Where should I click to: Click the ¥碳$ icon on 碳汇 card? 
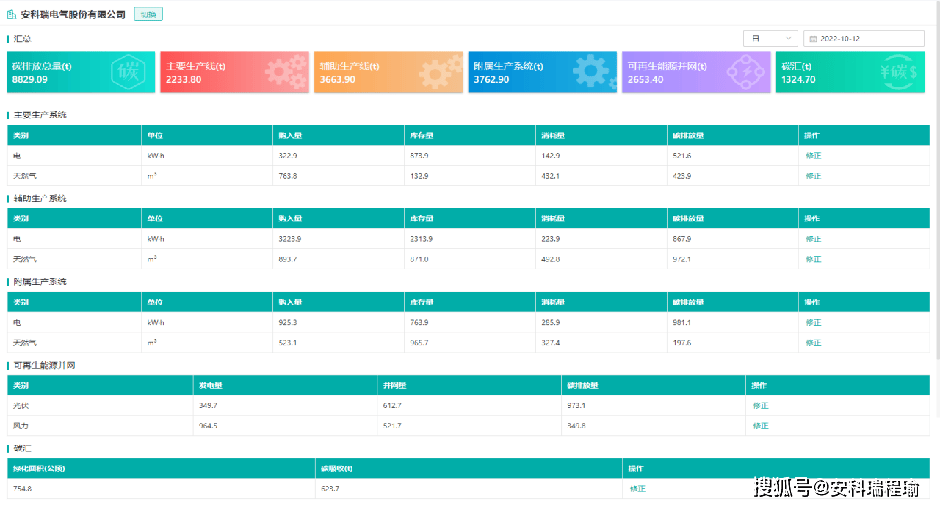coord(898,72)
